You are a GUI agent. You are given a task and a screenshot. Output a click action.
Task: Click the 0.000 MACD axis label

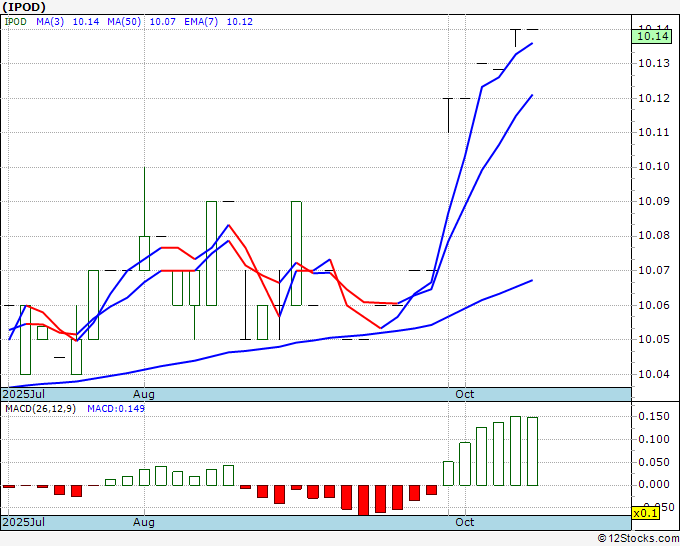pyautogui.click(x=654, y=484)
